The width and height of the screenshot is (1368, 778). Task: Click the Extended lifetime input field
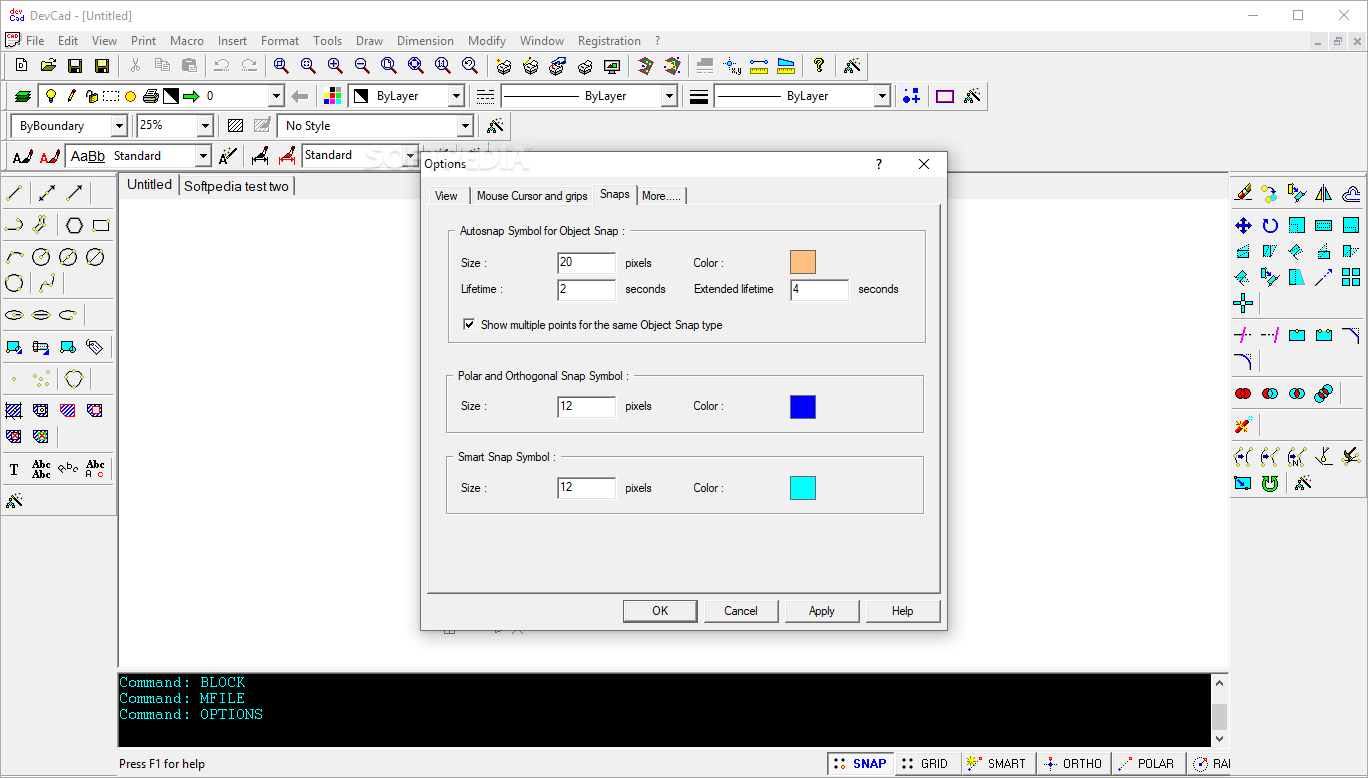click(819, 289)
